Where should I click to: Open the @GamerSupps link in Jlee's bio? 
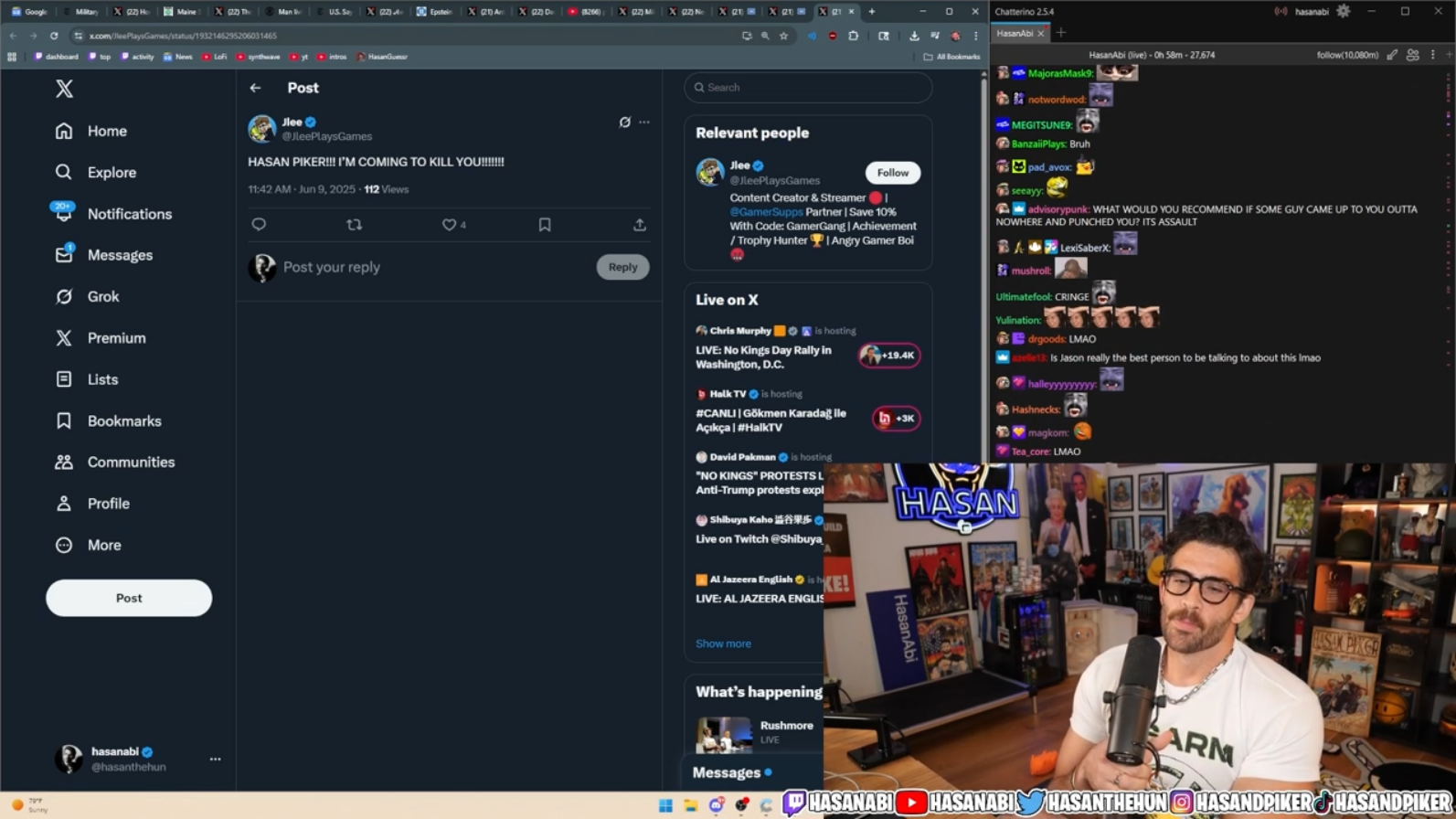tap(766, 212)
